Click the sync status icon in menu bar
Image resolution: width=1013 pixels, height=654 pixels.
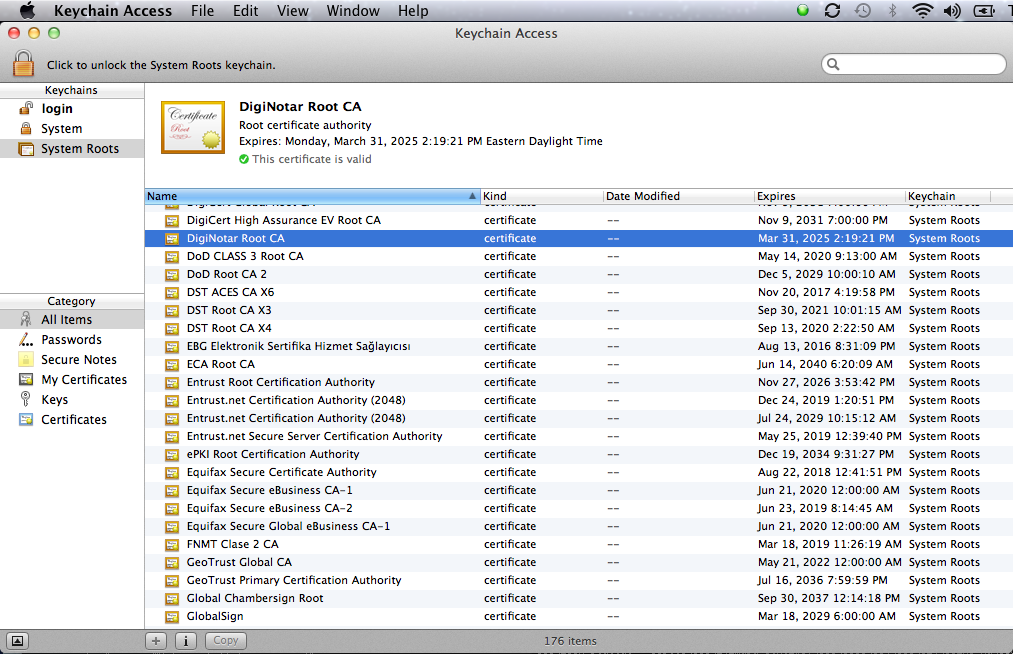pos(833,10)
